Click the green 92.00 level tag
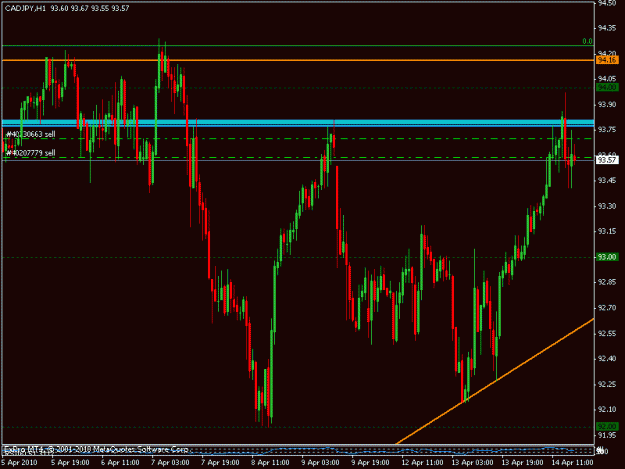Viewport: 625px width, 469px height. tap(607, 427)
